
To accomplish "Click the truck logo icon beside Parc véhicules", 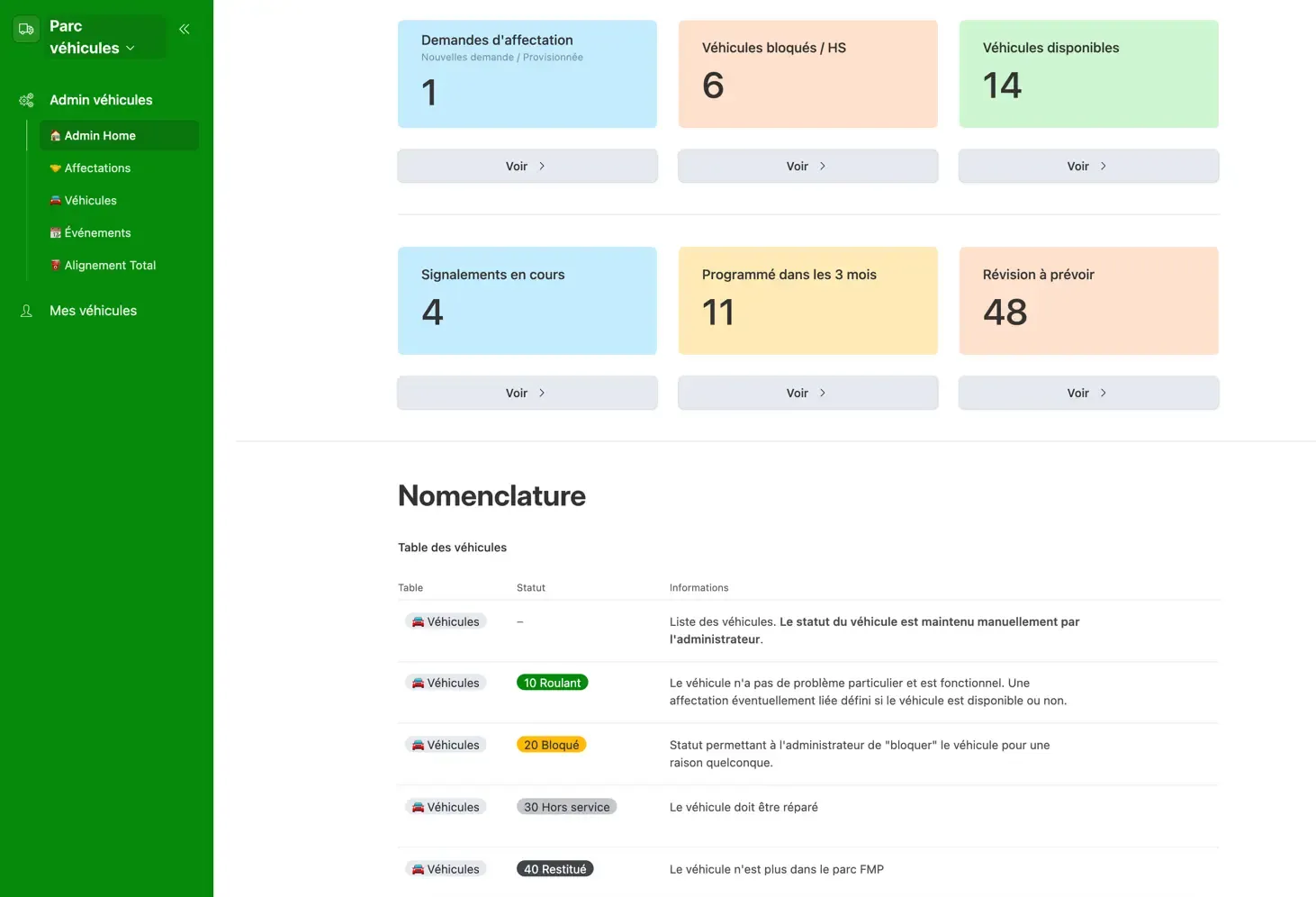I will (27, 29).
